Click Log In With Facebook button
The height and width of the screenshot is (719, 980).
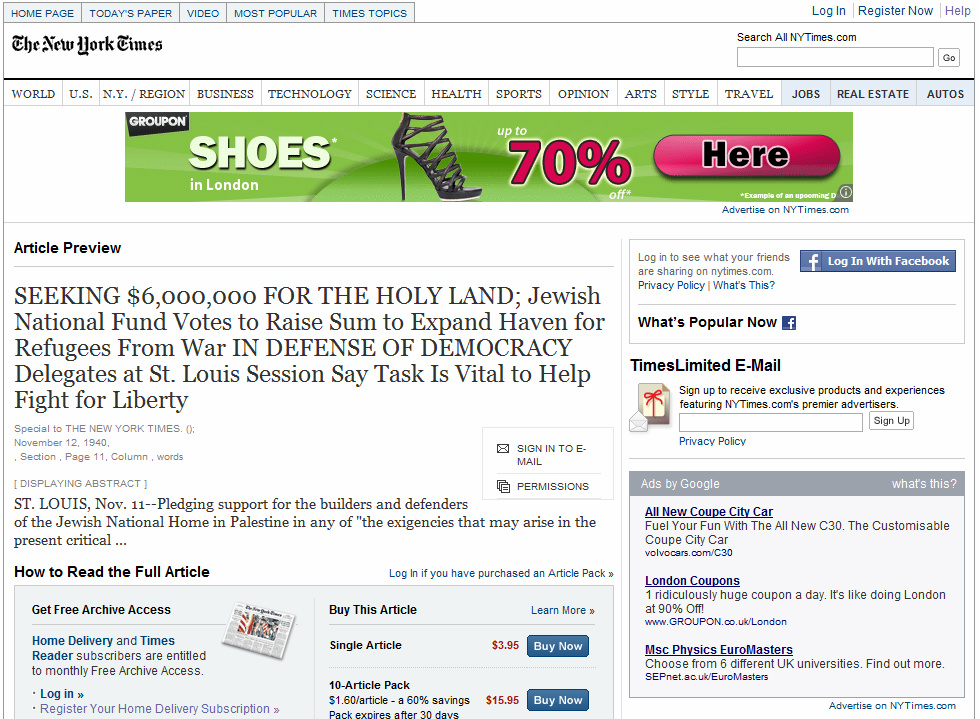[x=878, y=261]
